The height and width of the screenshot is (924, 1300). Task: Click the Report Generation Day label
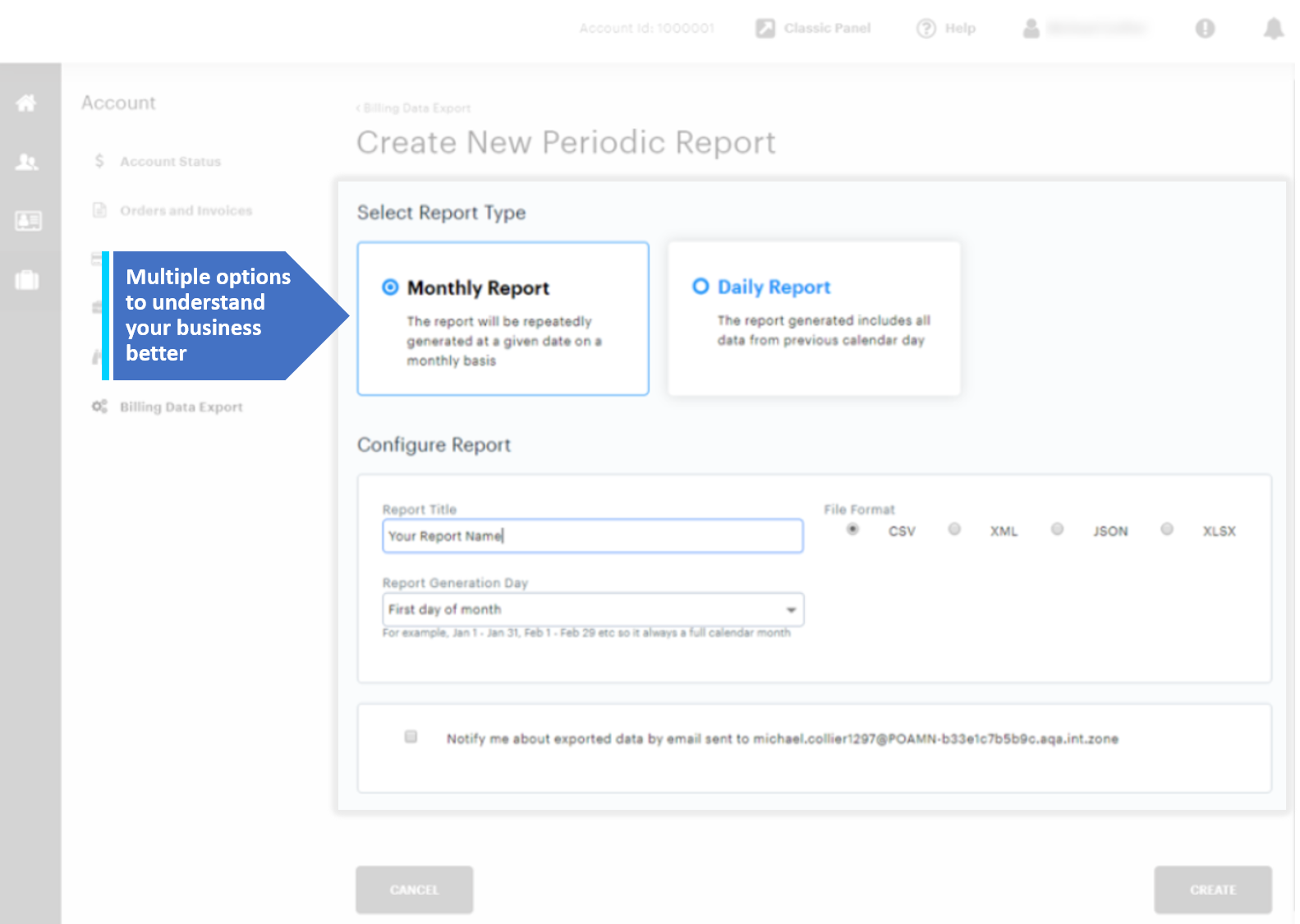coord(455,583)
